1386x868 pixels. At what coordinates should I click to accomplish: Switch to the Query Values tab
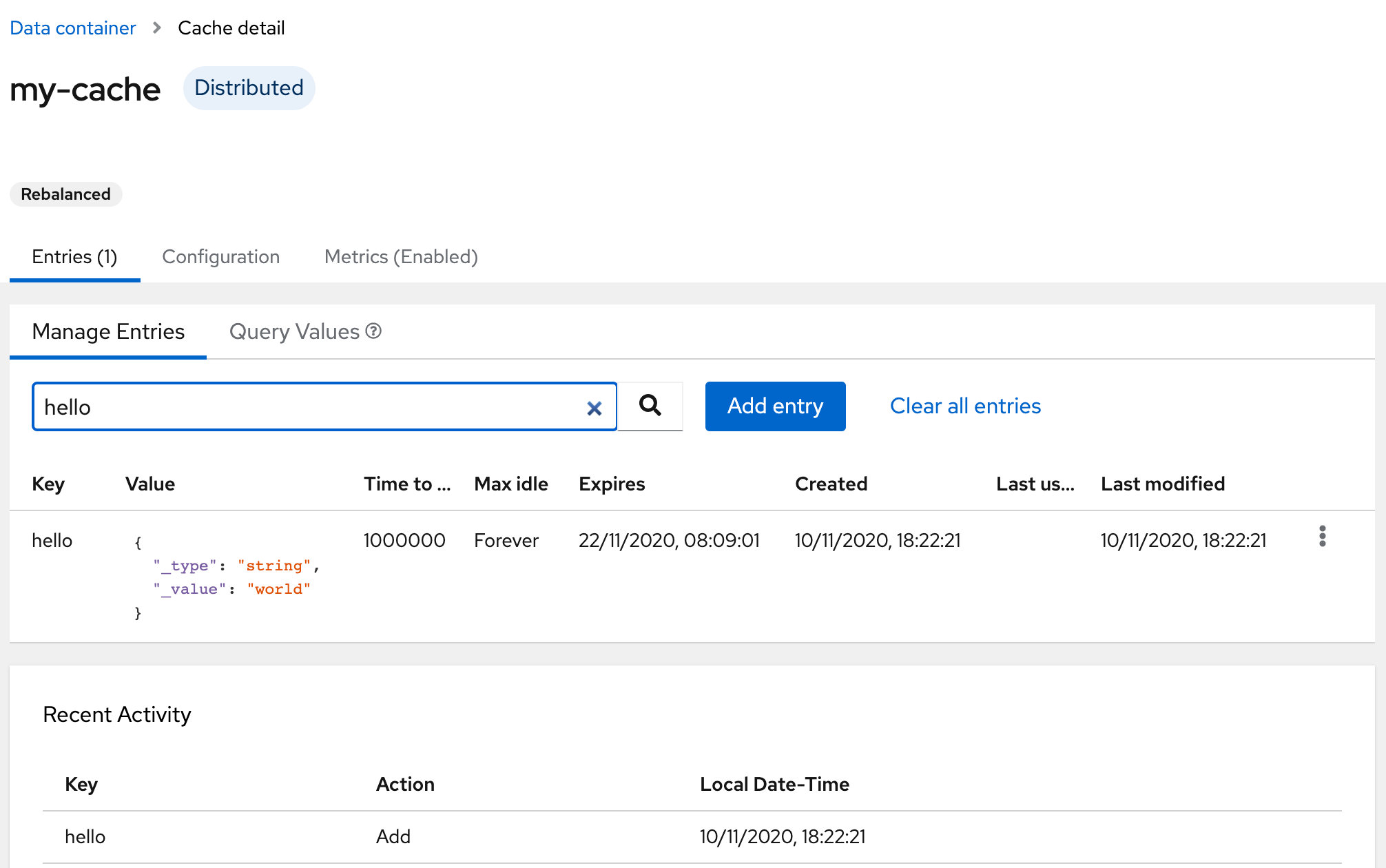[294, 331]
